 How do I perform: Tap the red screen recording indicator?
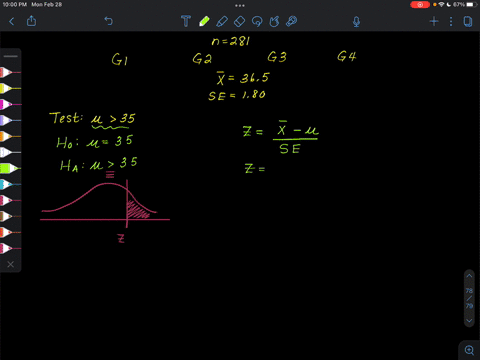tap(420, 5)
